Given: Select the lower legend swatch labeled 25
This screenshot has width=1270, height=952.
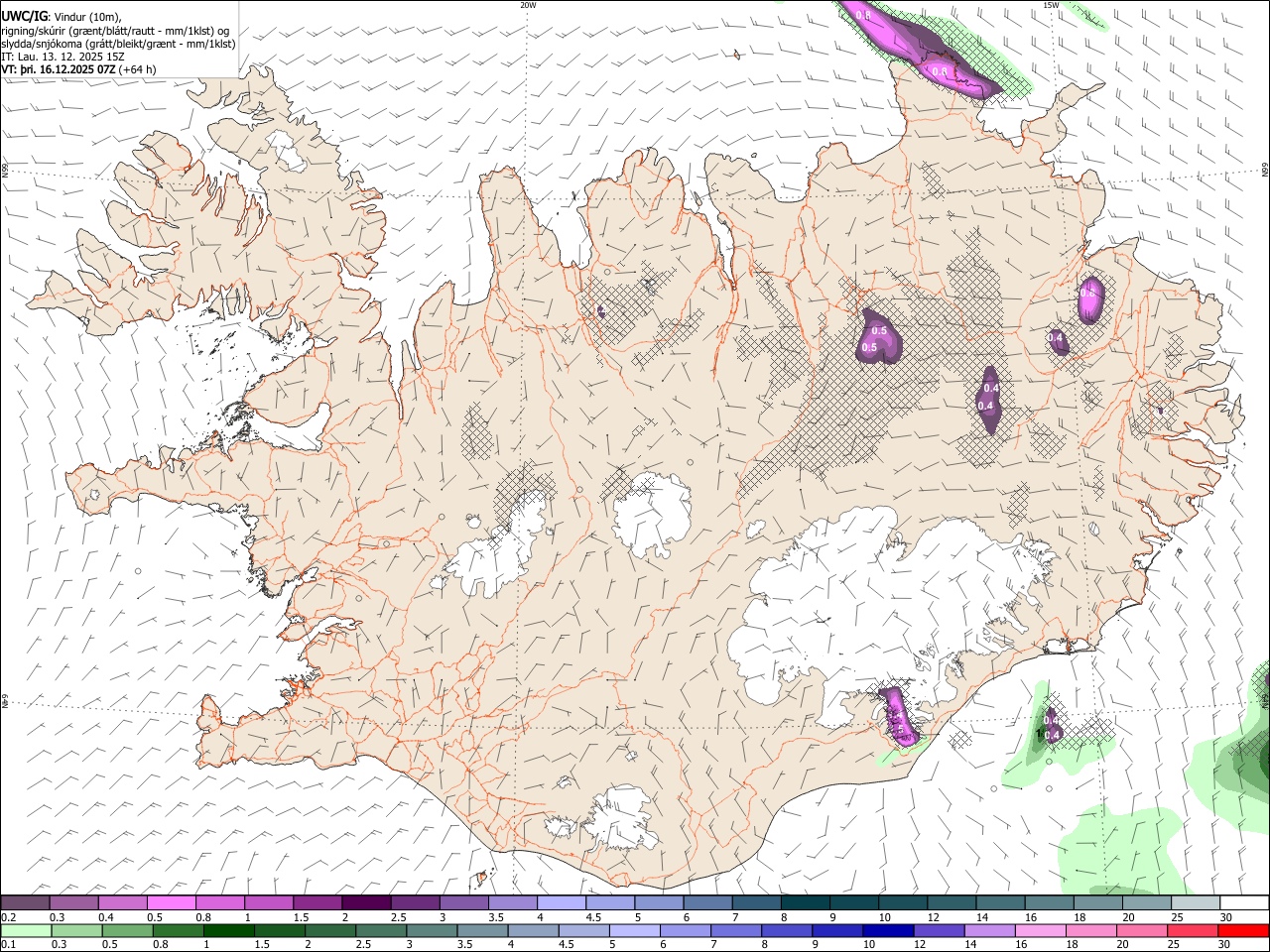Looking at the screenshot, I should click(x=1192, y=930).
